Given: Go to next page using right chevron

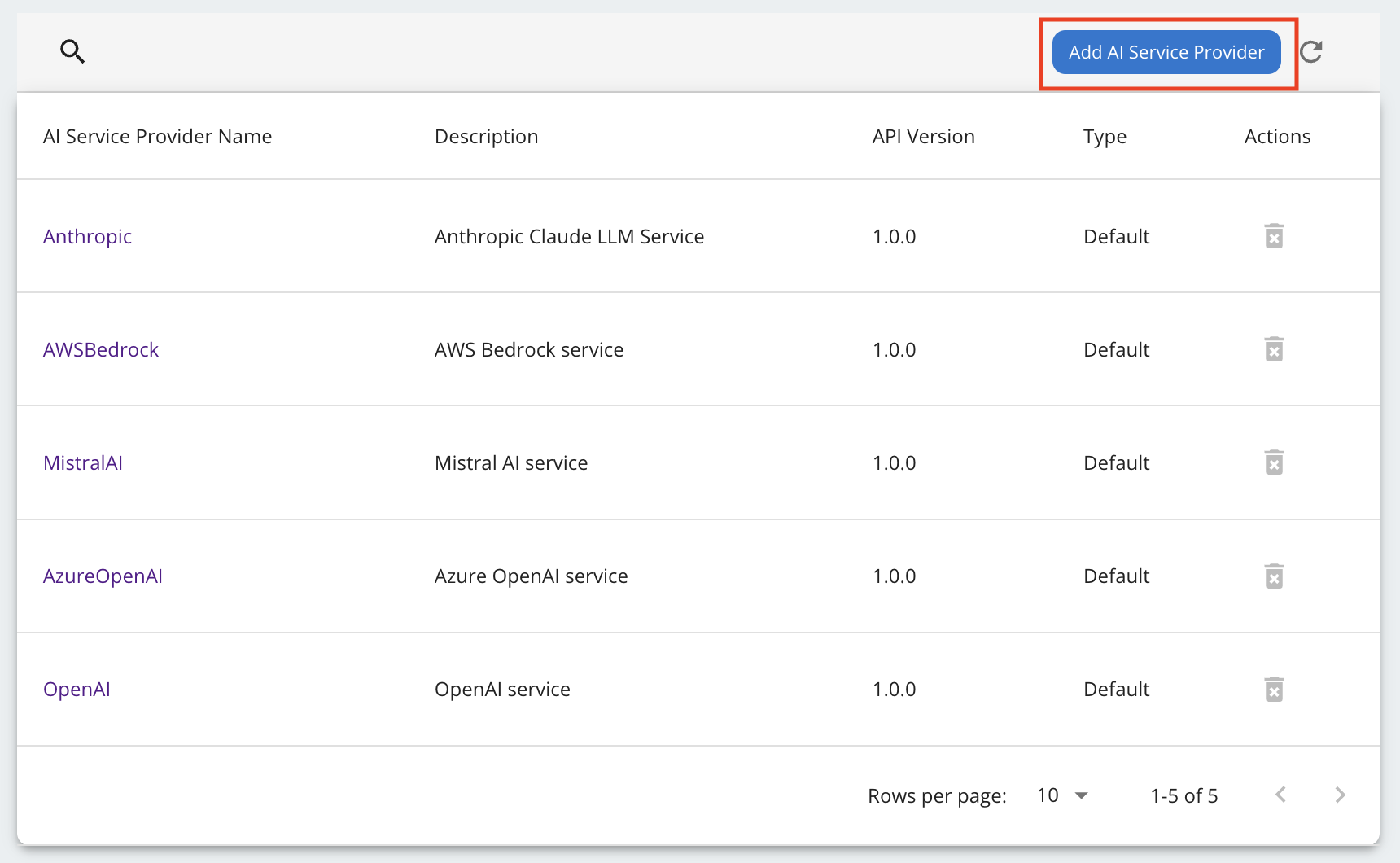Looking at the screenshot, I should pos(1340,795).
